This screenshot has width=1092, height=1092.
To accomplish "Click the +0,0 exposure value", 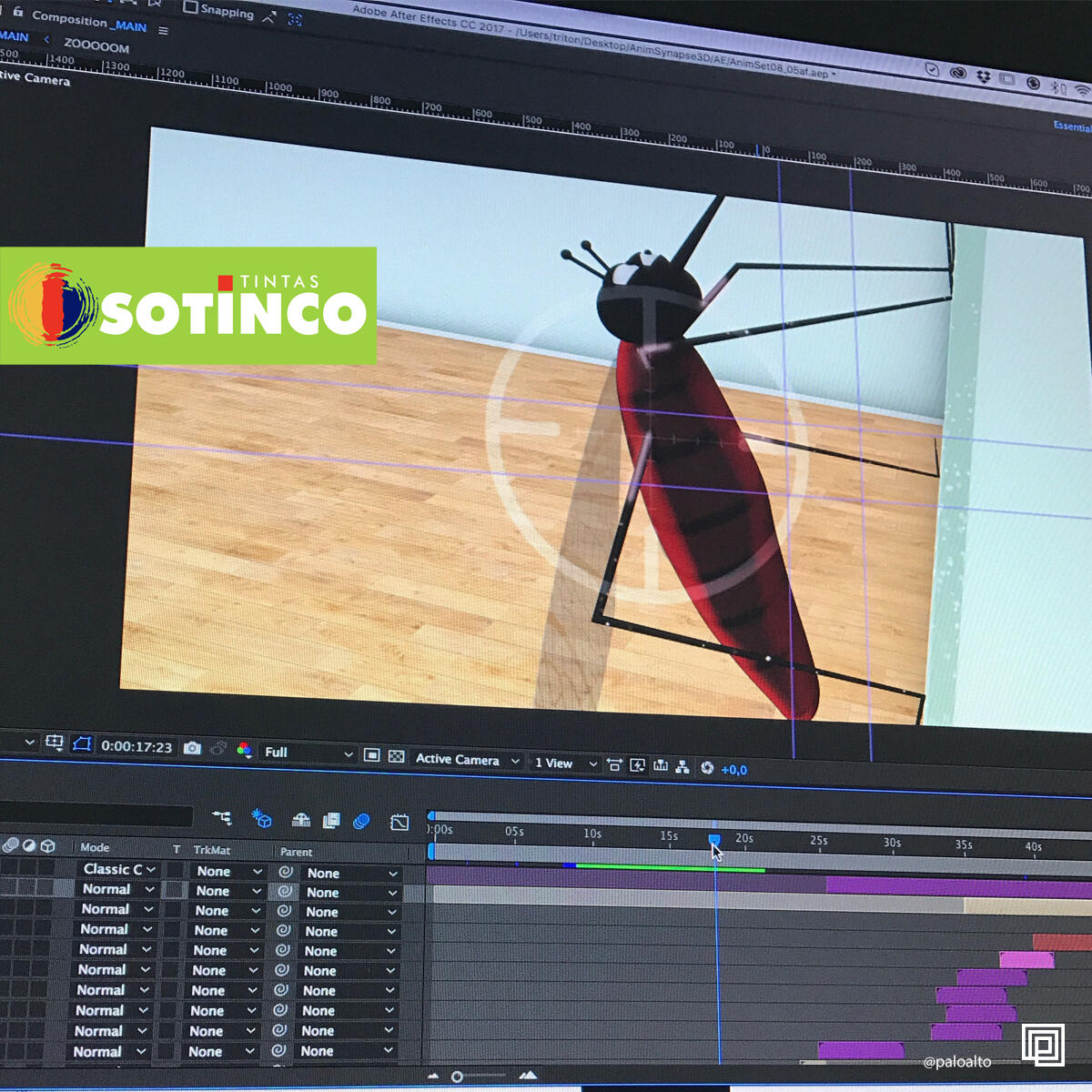I will coord(733,770).
